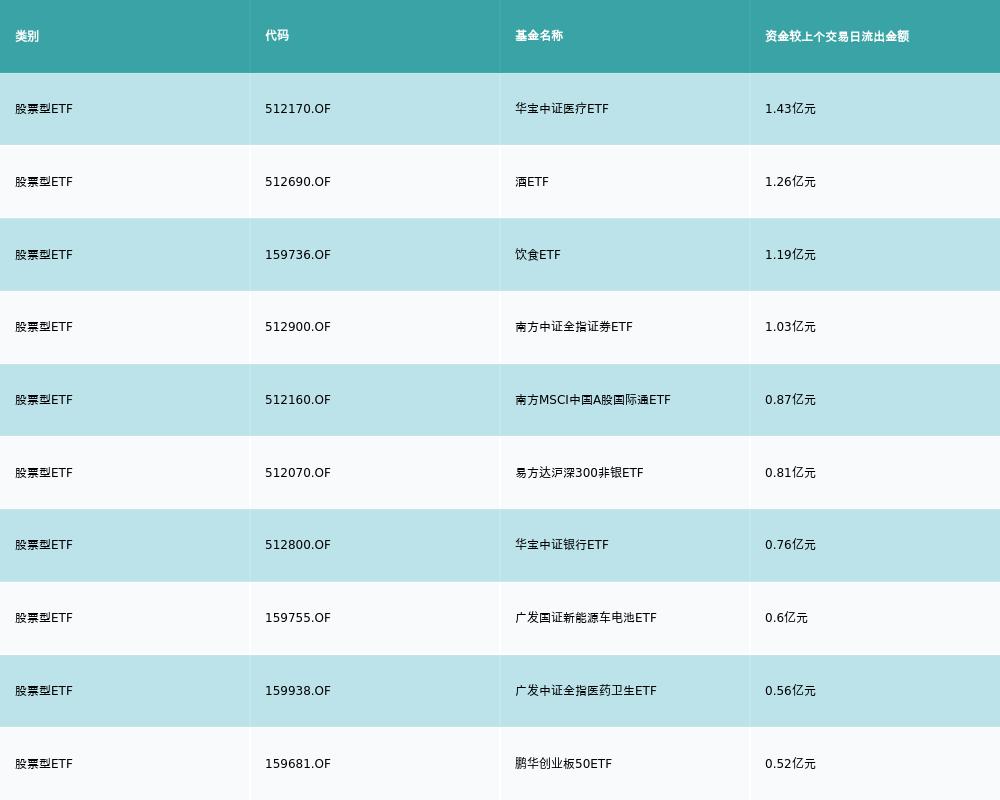Select fund code 512800.OF
This screenshot has width=1000, height=800.
click(298, 545)
